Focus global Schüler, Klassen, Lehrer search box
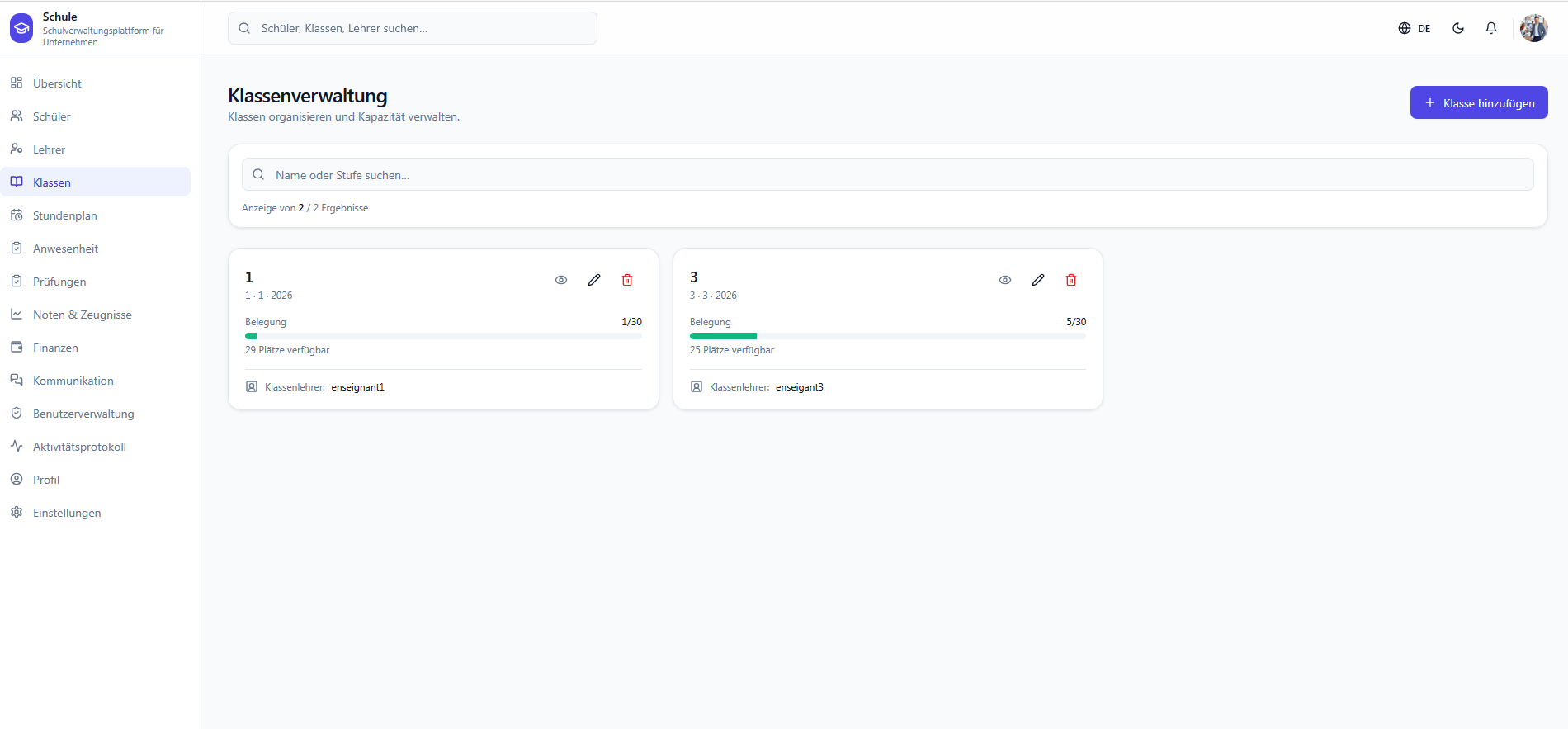1568x729 pixels. [413, 28]
